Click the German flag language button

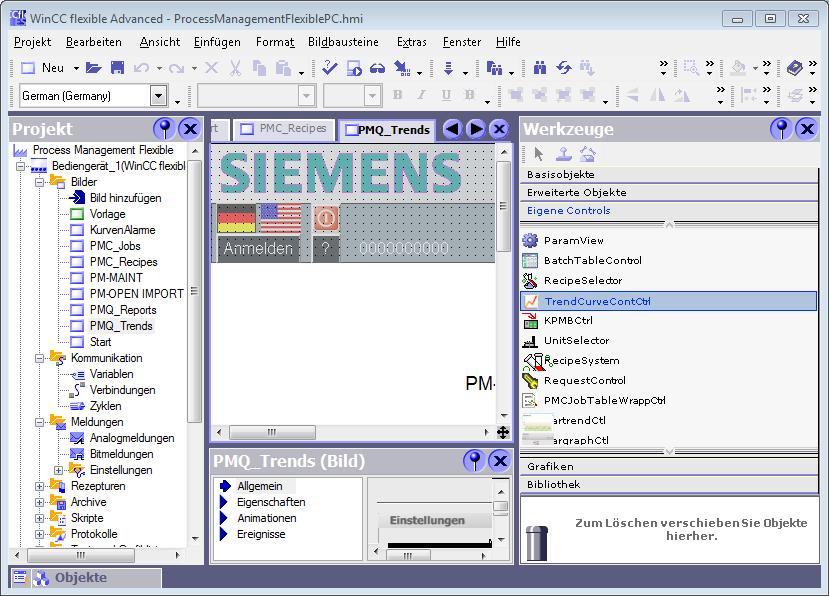tap(236, 218)
